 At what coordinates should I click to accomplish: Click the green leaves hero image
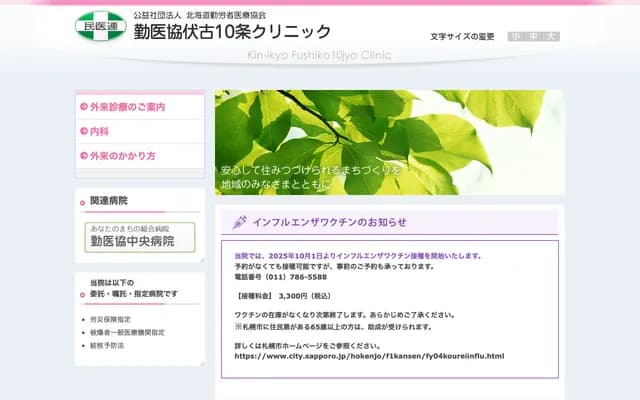click(389, 142)
